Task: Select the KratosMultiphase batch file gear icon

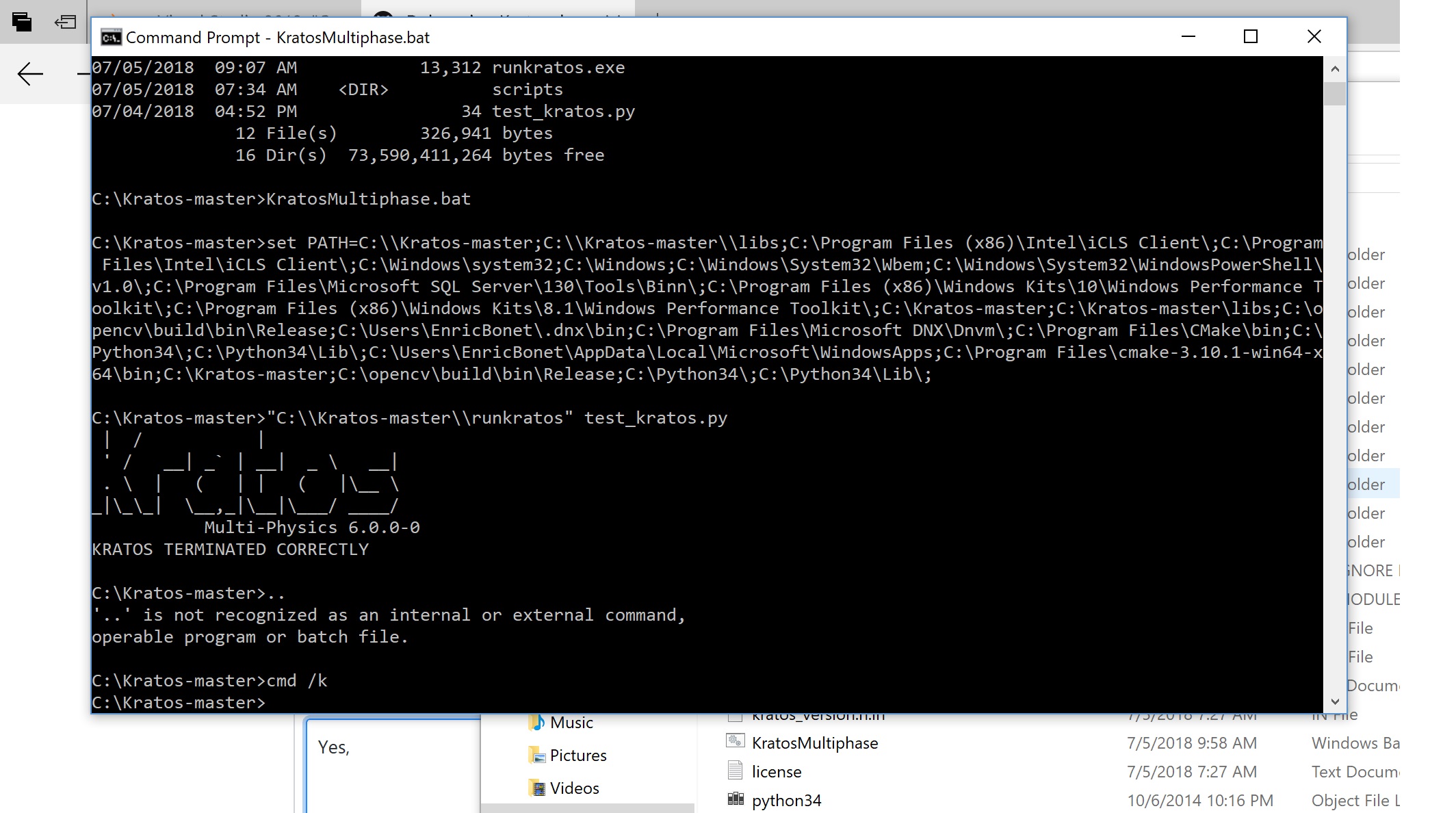Action: tap(735, 742)
